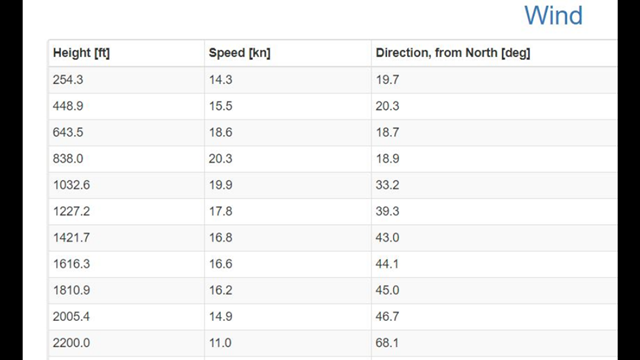Select the height cell 254.3

click(68, 80)
